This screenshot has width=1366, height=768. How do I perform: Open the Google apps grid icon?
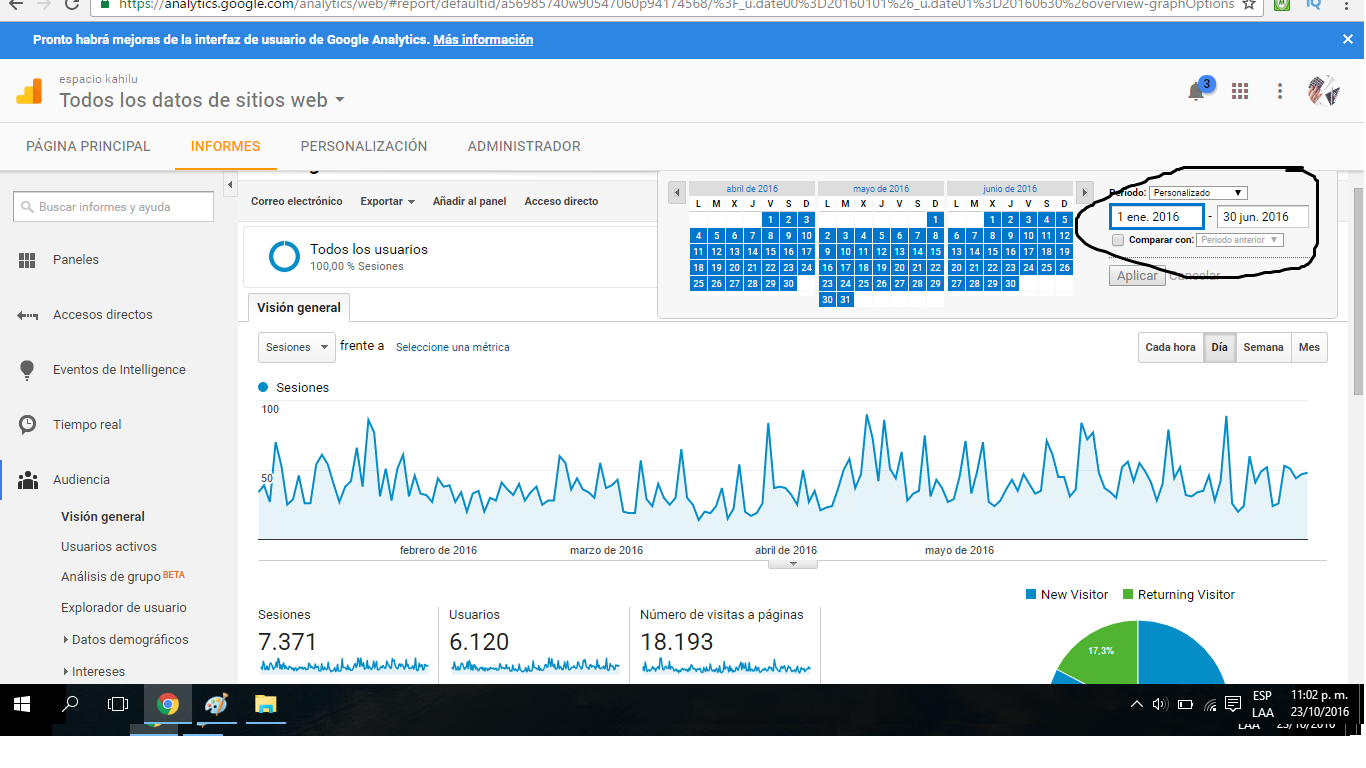pyautogui.click(x=1240, y=91)
